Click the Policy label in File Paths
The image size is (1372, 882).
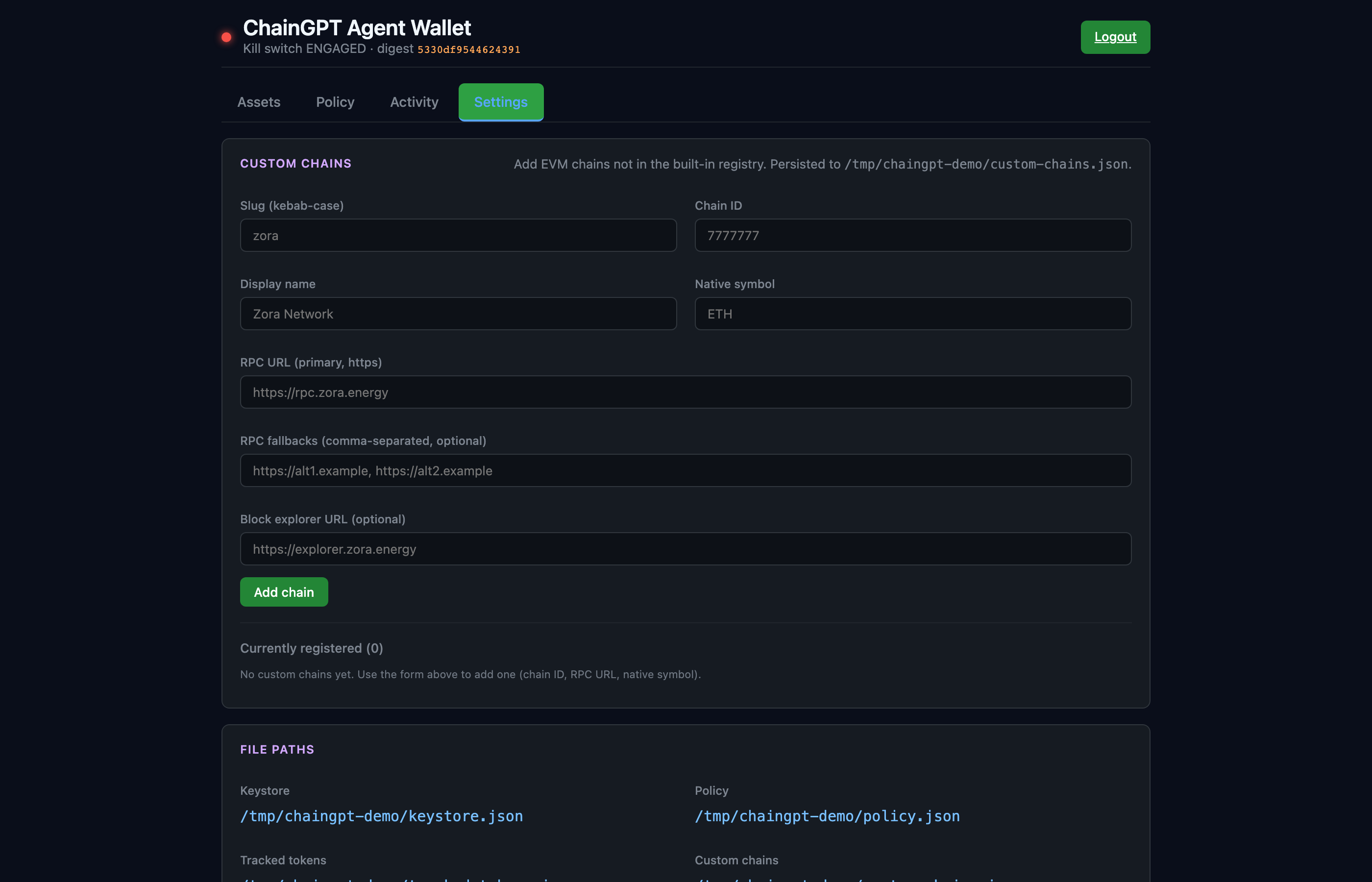point(711,791)
